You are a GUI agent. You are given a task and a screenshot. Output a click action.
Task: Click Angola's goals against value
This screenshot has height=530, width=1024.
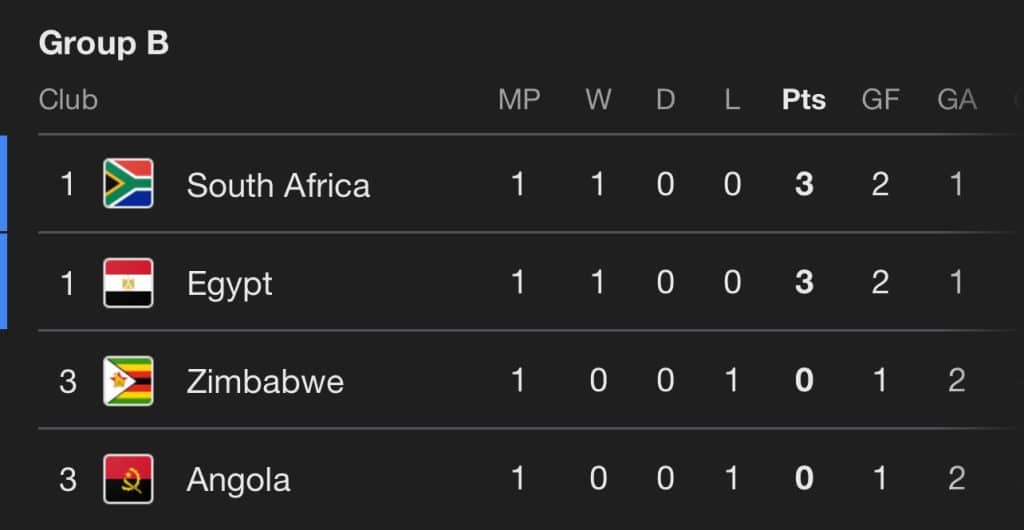(x=957, y=479)
